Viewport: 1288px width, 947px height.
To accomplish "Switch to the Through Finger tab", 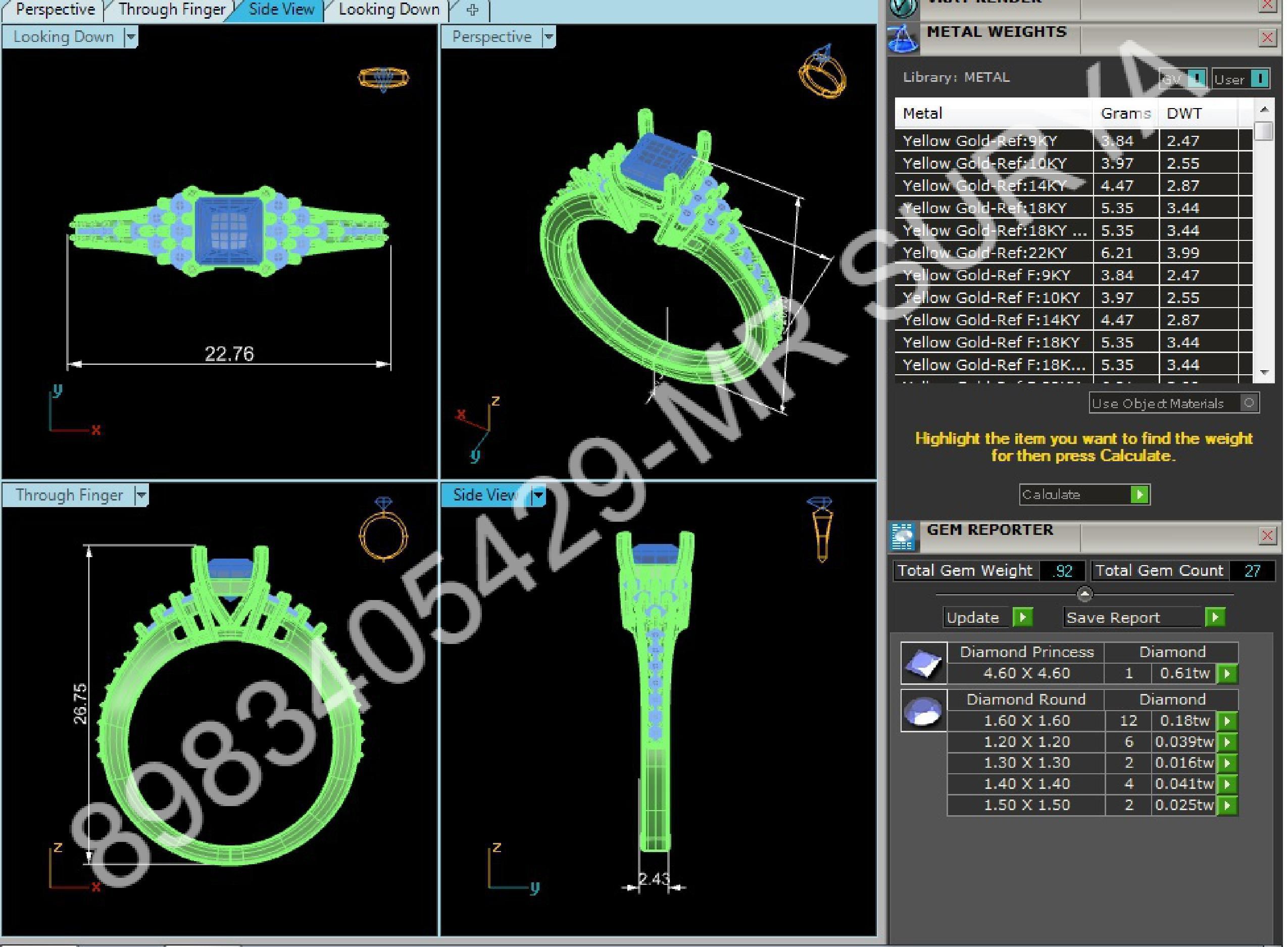I will pyautogui.click(x=172, y=10).
